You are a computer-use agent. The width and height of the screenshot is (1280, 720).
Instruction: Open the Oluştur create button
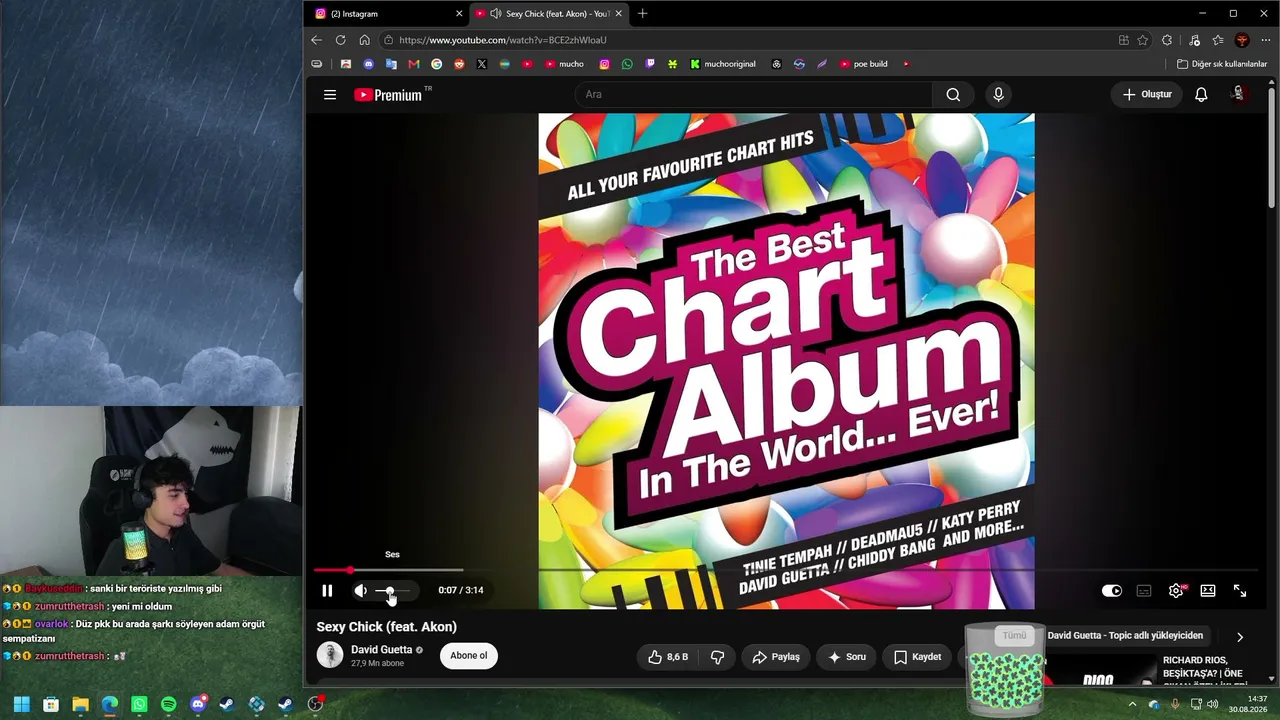click(1147, 94)
